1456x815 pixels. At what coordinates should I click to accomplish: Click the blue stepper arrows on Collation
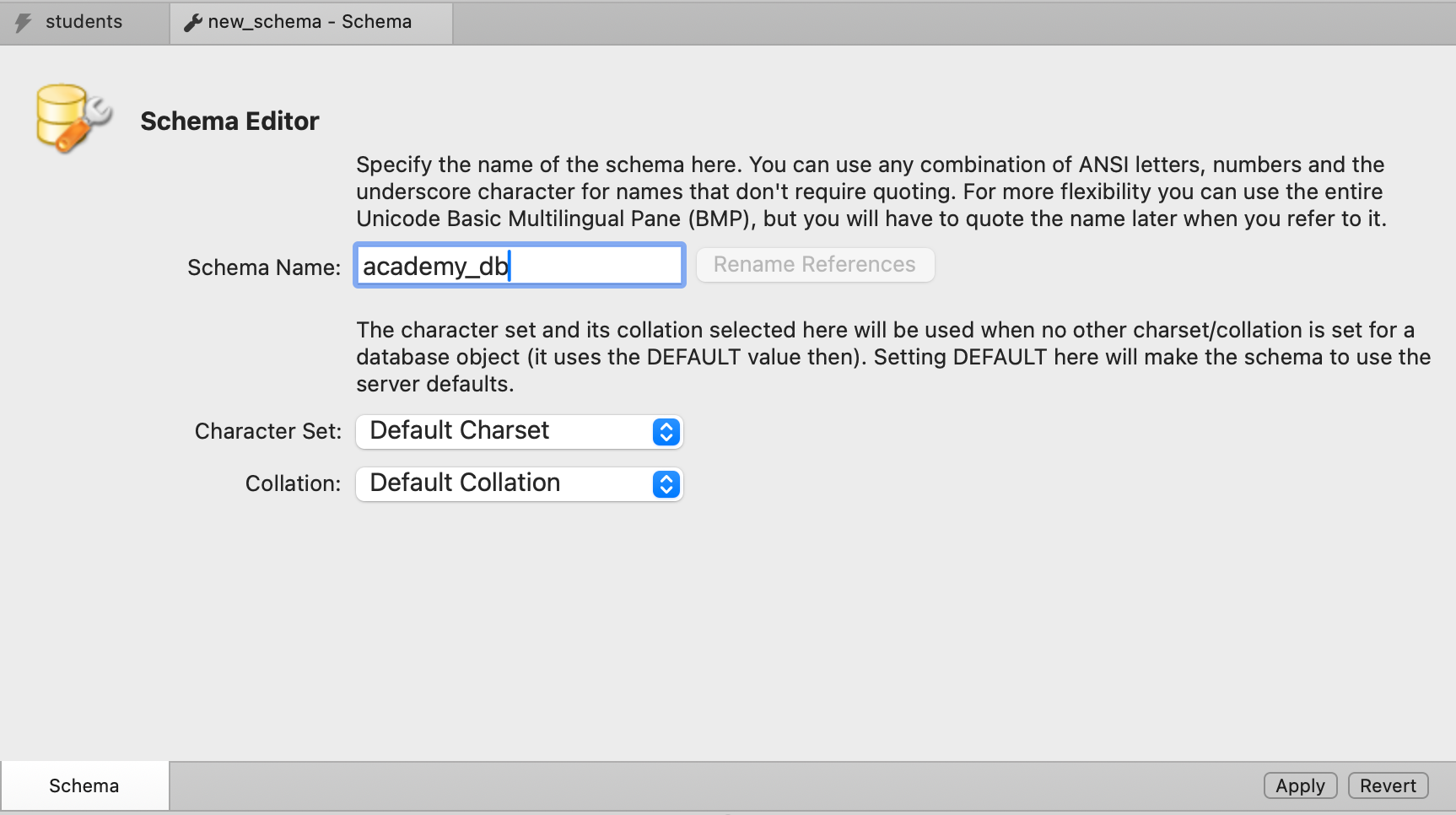[666, 484]
